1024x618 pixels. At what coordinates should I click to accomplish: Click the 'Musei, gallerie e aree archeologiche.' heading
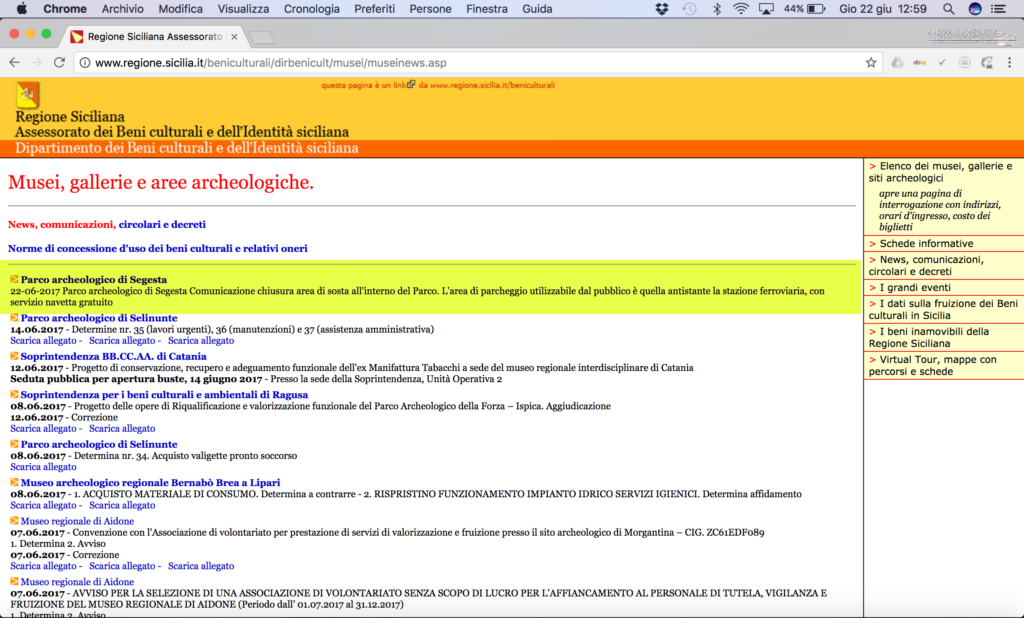point(161,182)
